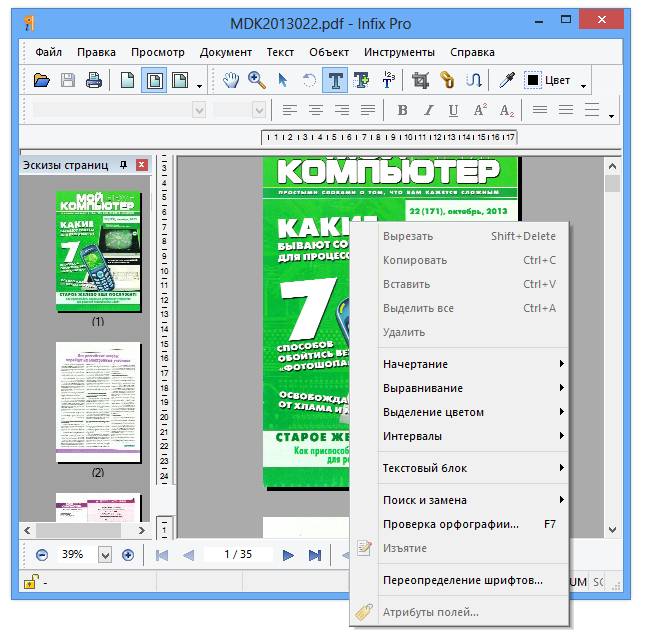Select the Text Plus tool

pyautogui.click(x=361, y=80)
